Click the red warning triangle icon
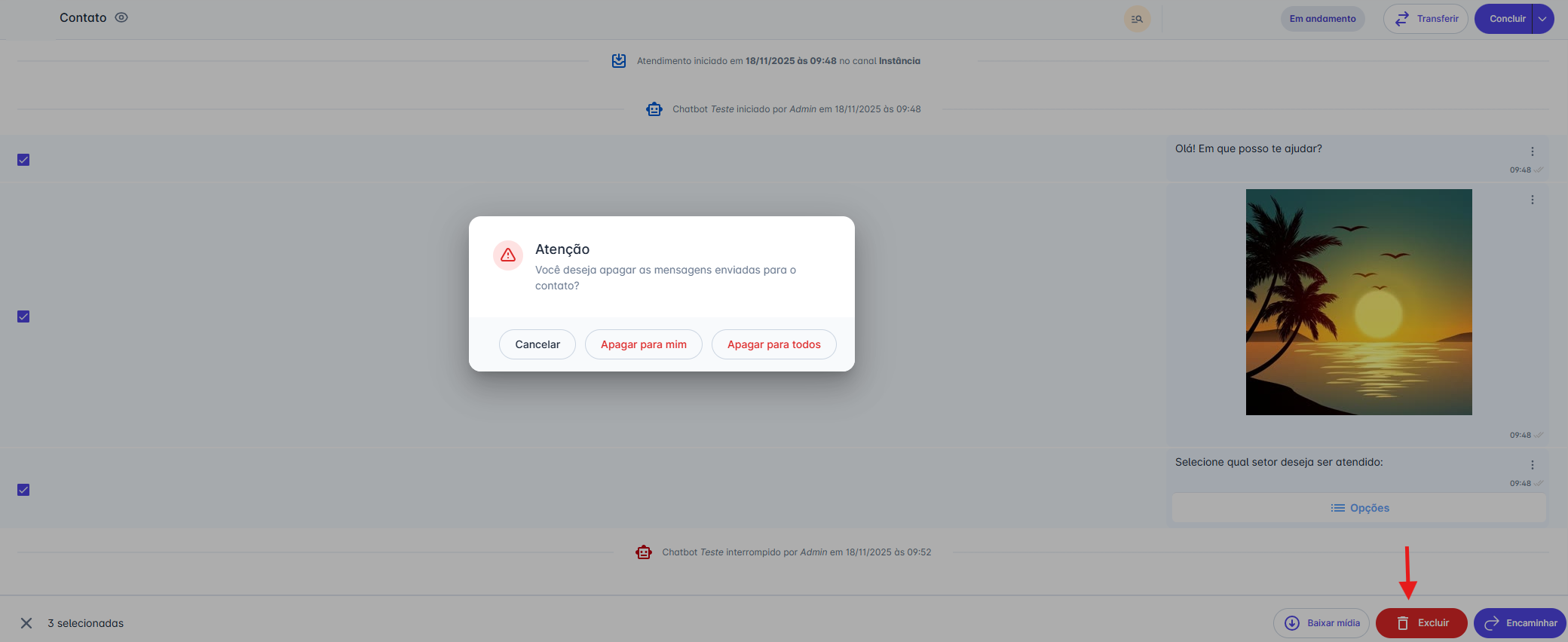This screenshot has height=642, width=1568. coord(508,255)
